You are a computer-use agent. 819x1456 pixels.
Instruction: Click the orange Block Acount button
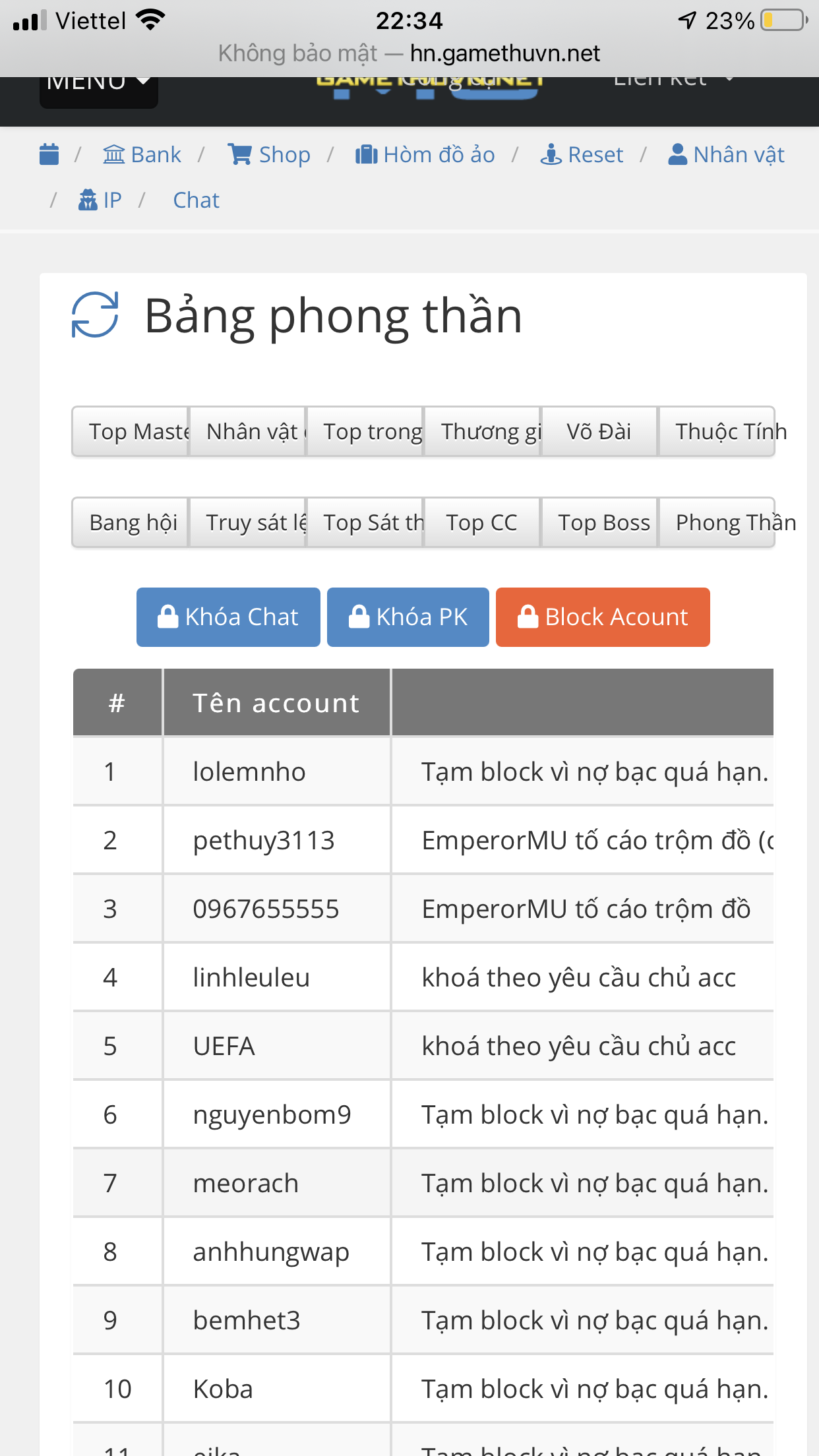point(603,617)
